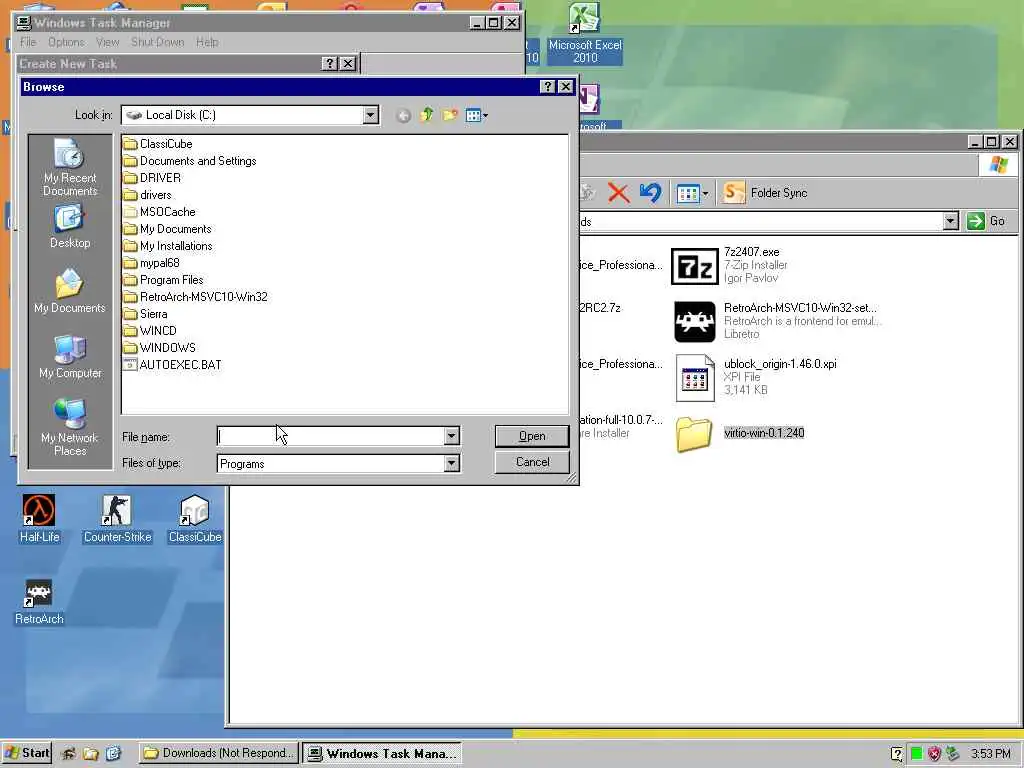Click the green Task Manager CPU tray icon
This screenshot has width=1024, height=768.
[916, 754]
